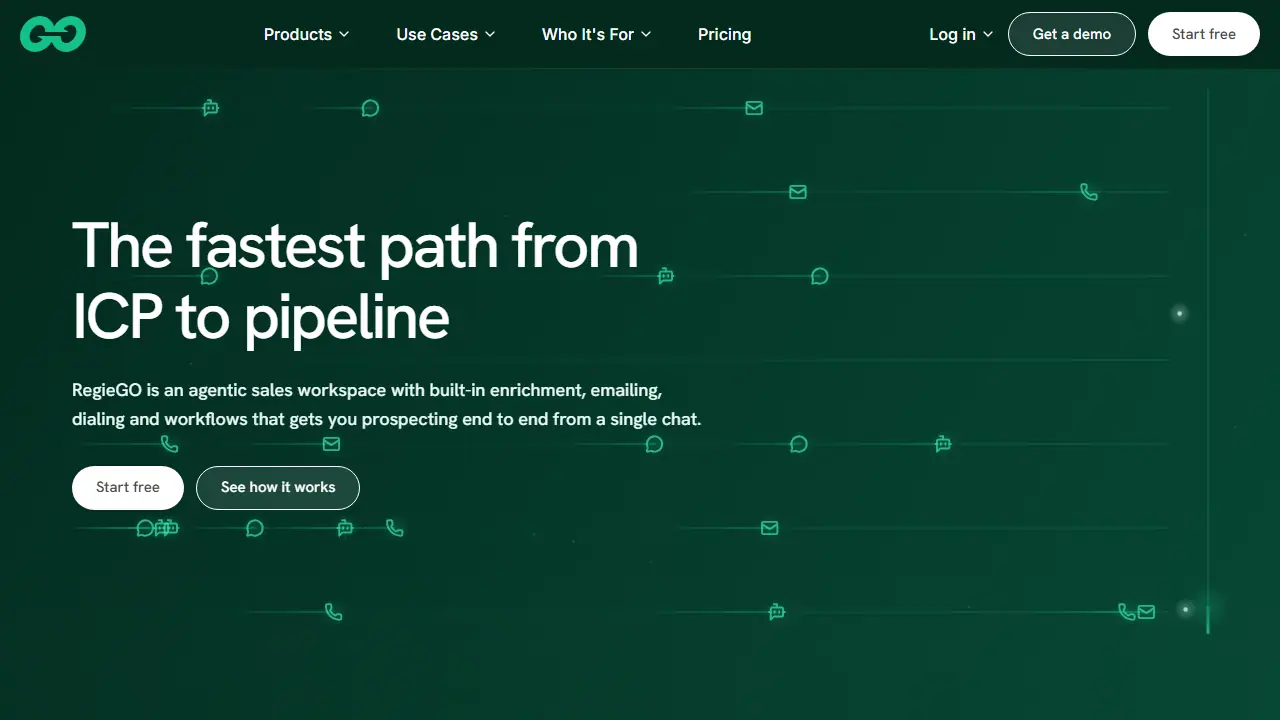Image resolution: width=1280 pixels, height=720 pixels.
Task: Click Start free beside See how it works
Action: point(128,488)
